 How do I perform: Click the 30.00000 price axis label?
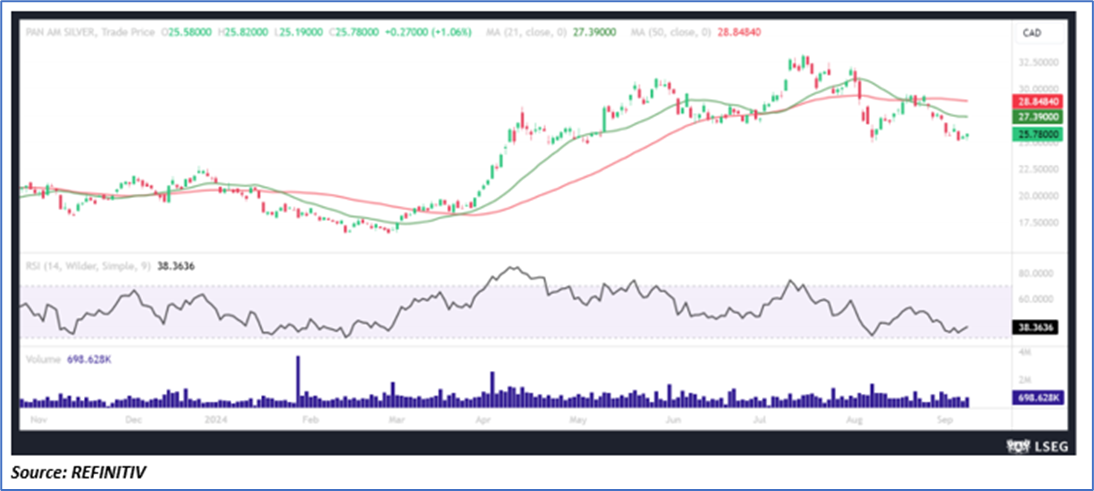click(x=1040, y=89)
